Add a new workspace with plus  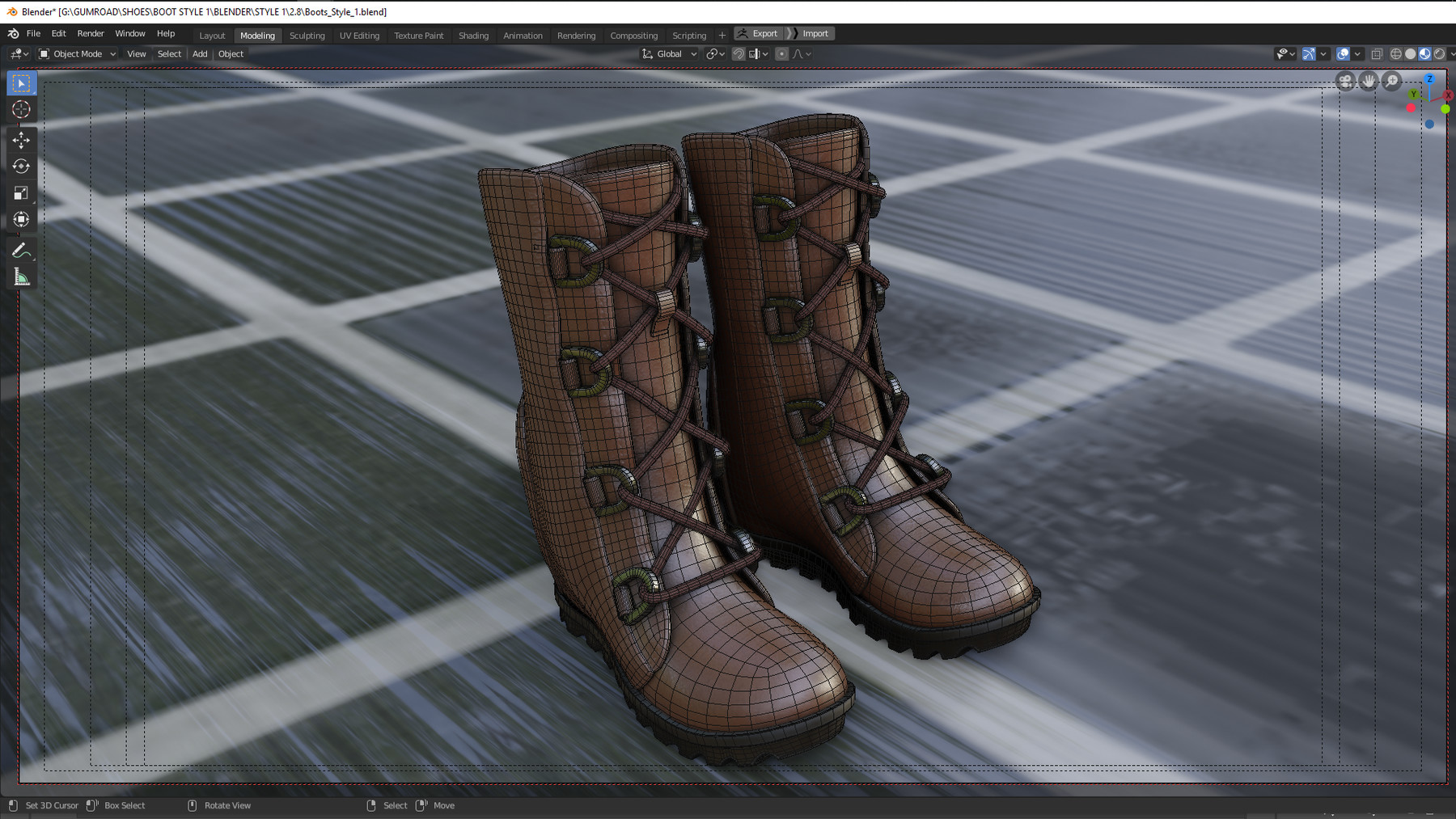[722, 35]
